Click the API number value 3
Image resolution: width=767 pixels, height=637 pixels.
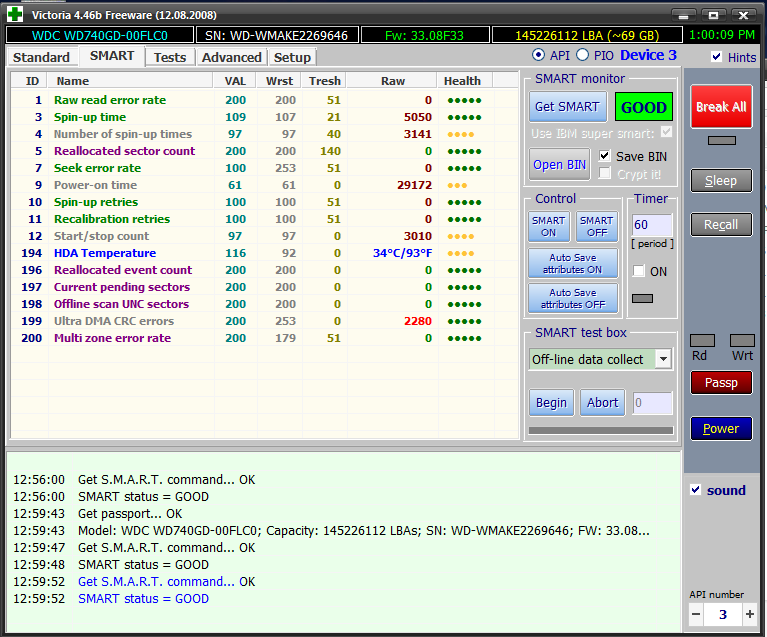tap(723, 614)
